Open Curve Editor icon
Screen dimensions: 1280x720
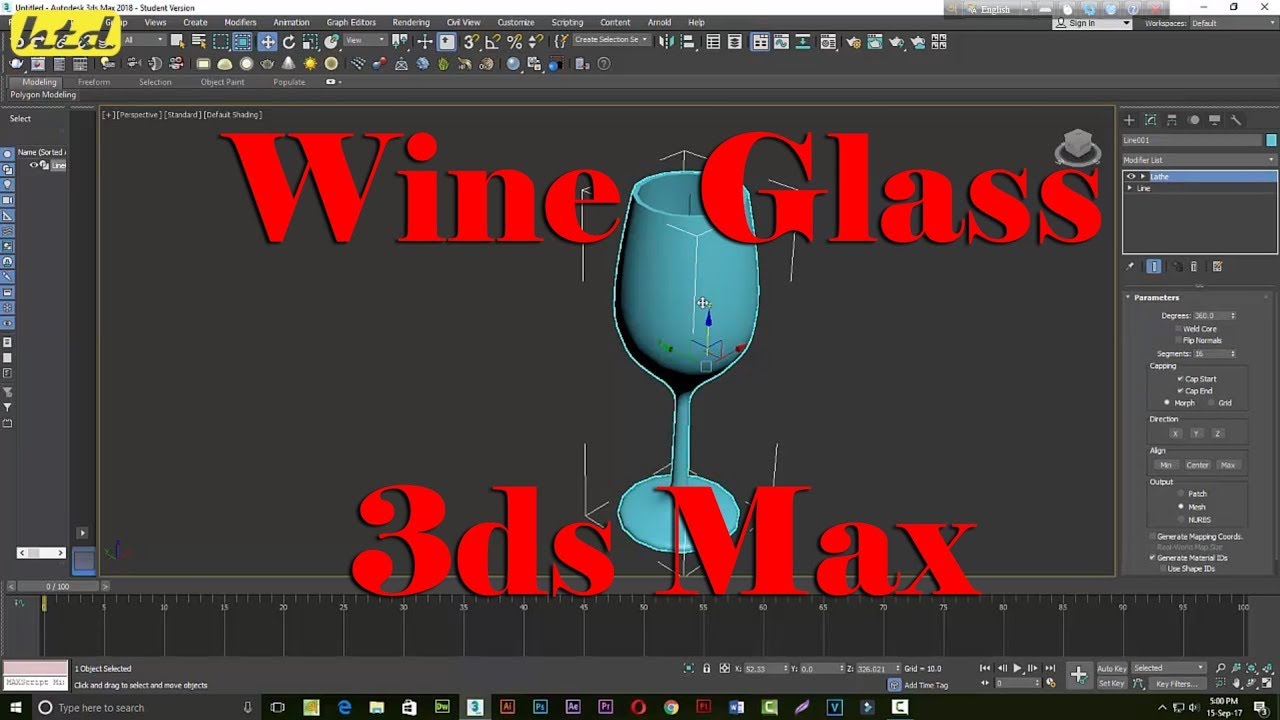pos(783,41)
